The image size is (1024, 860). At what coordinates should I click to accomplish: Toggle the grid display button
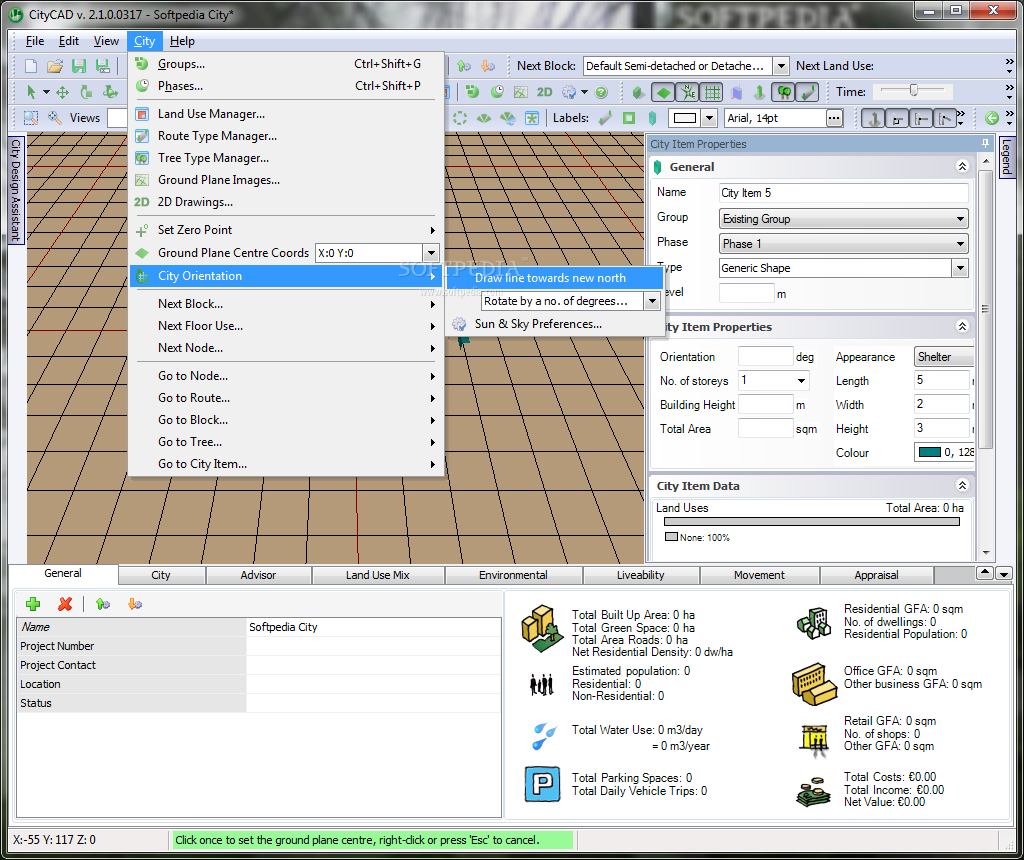[x=712, y=92]
